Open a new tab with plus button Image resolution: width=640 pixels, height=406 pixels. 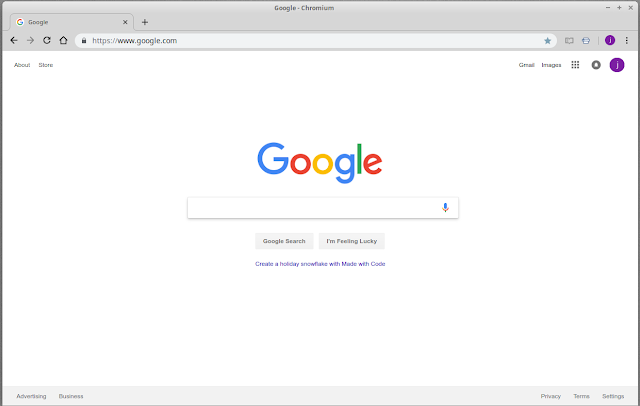coord(144,22)
